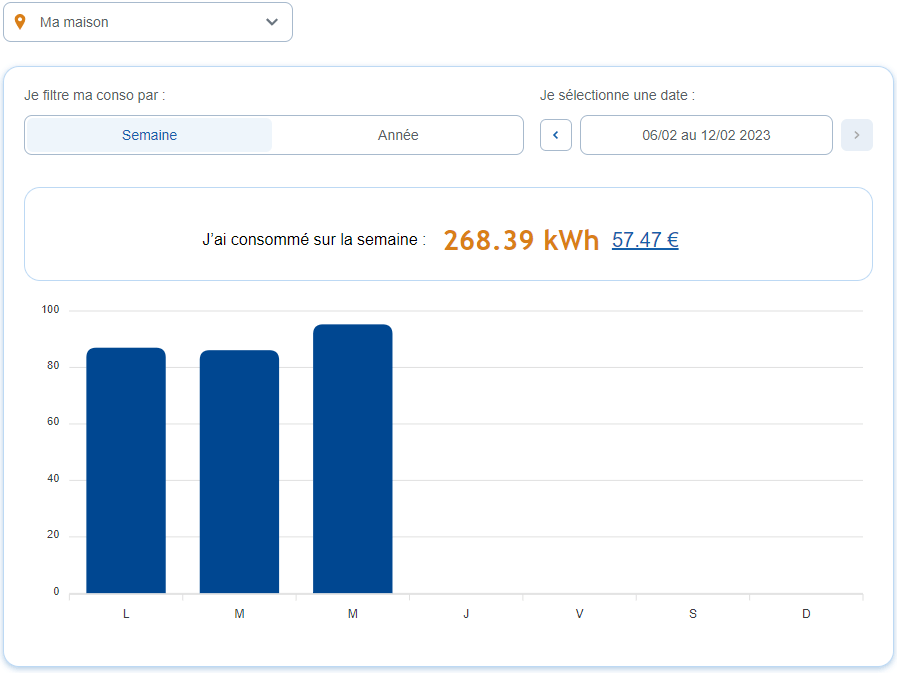Select the Semaine filter tab

coord(149,135)
